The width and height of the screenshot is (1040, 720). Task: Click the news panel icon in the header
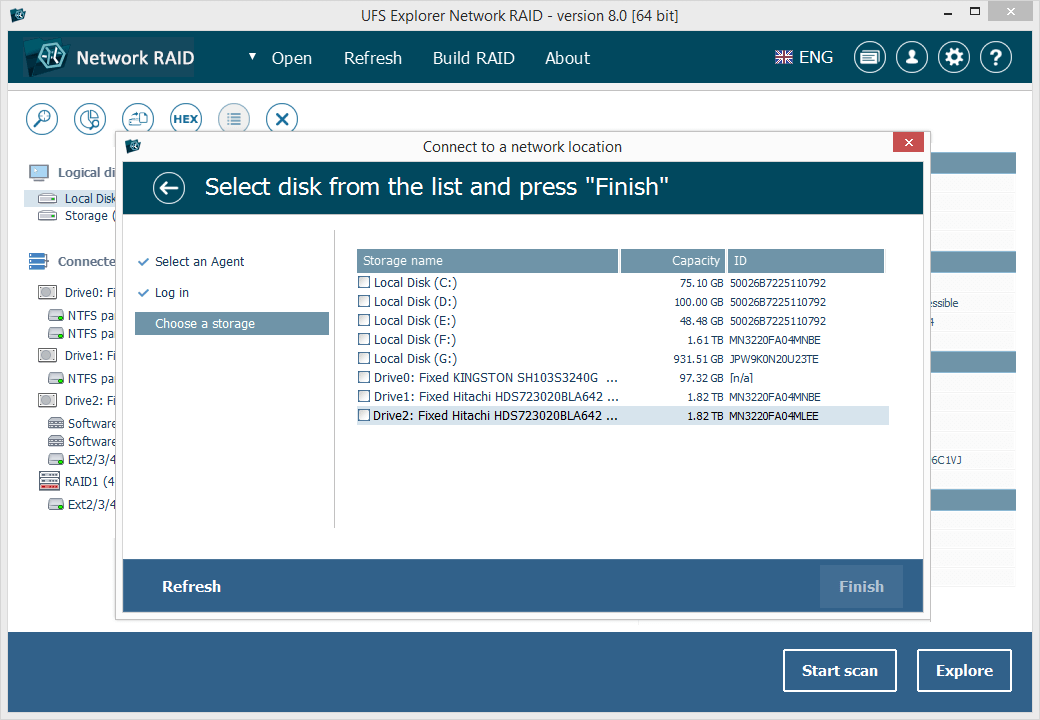869,57
